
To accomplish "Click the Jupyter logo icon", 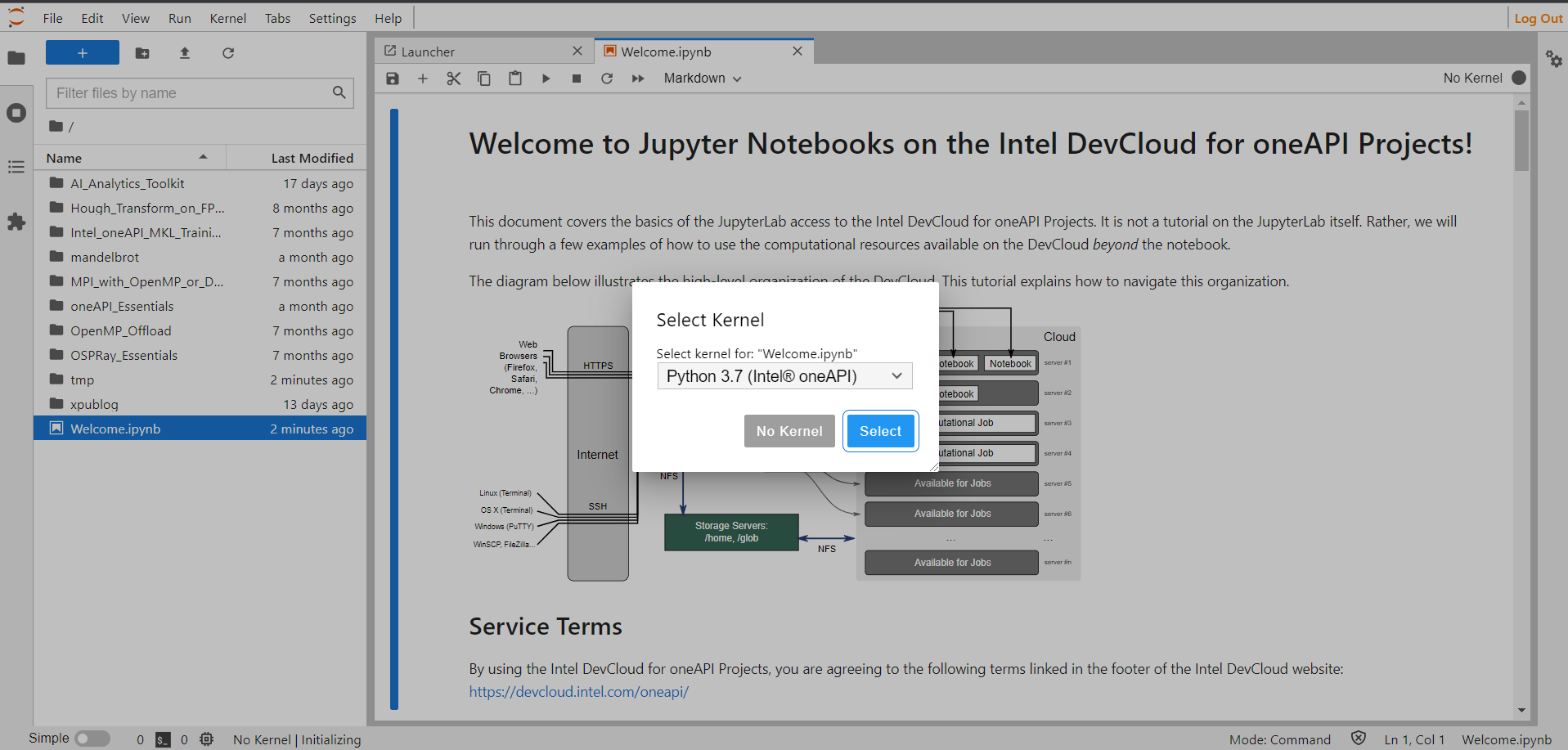I will click(16, 17).
